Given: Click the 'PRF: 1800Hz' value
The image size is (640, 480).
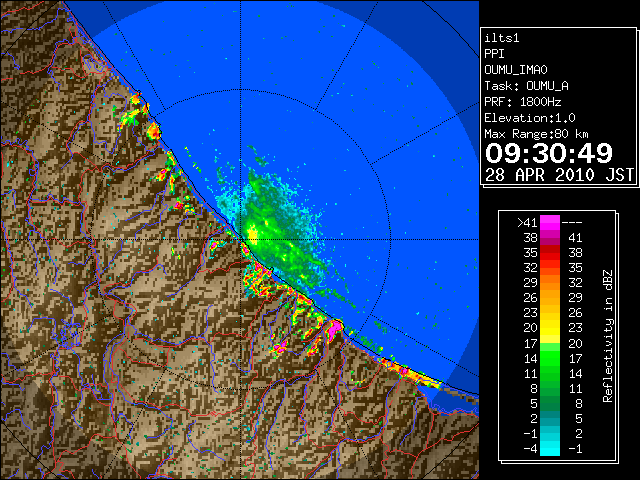Looking at the screenshot, I should 522,102.
